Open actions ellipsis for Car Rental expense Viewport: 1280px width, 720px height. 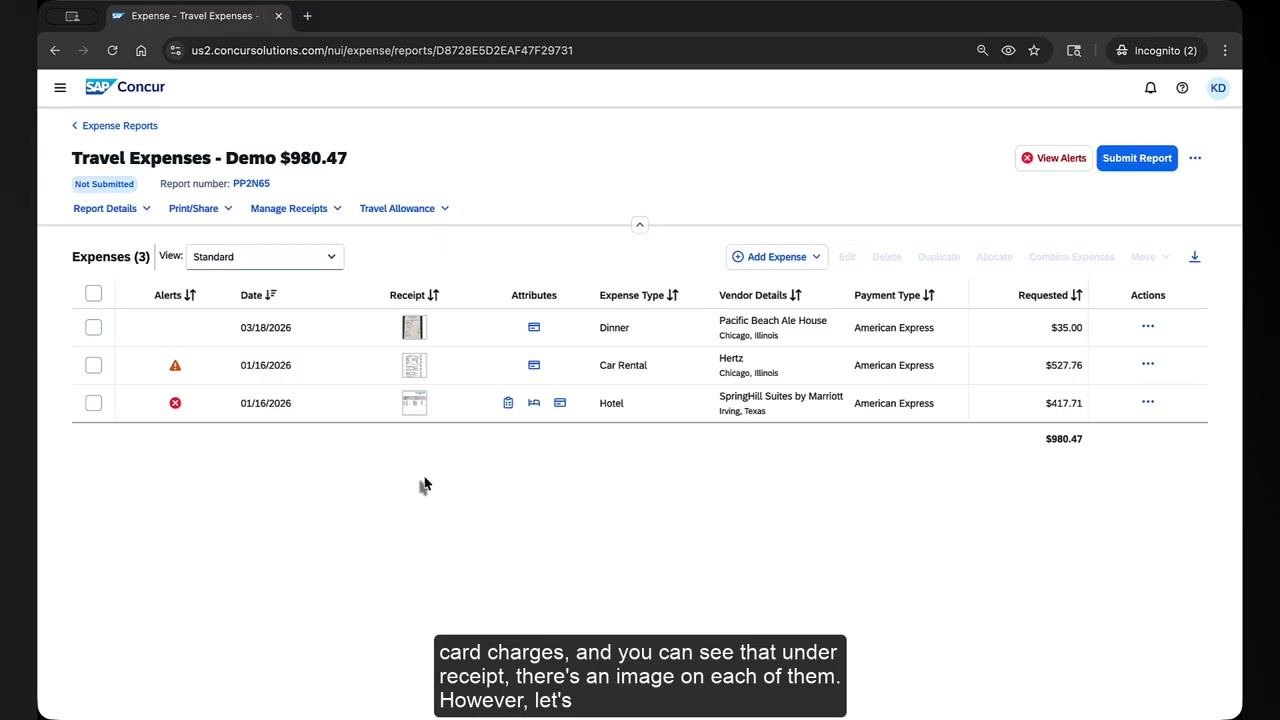[x=1148, y=364]
